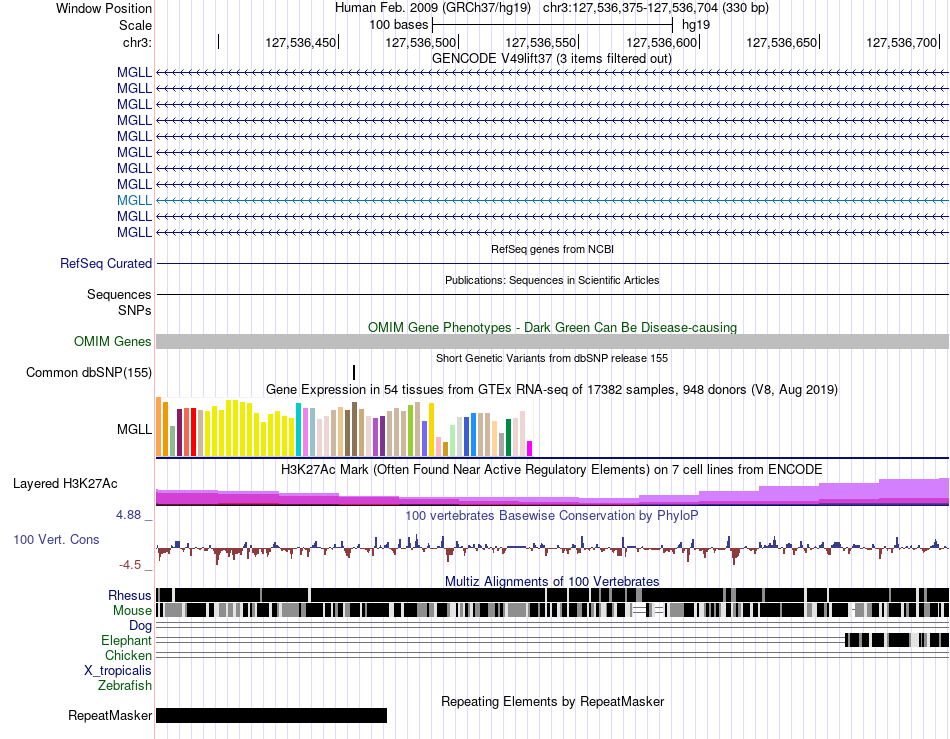Click the OMIM Genes gray bar
The height and width of the screenshot is (739, 950).
tap(552, 341)
